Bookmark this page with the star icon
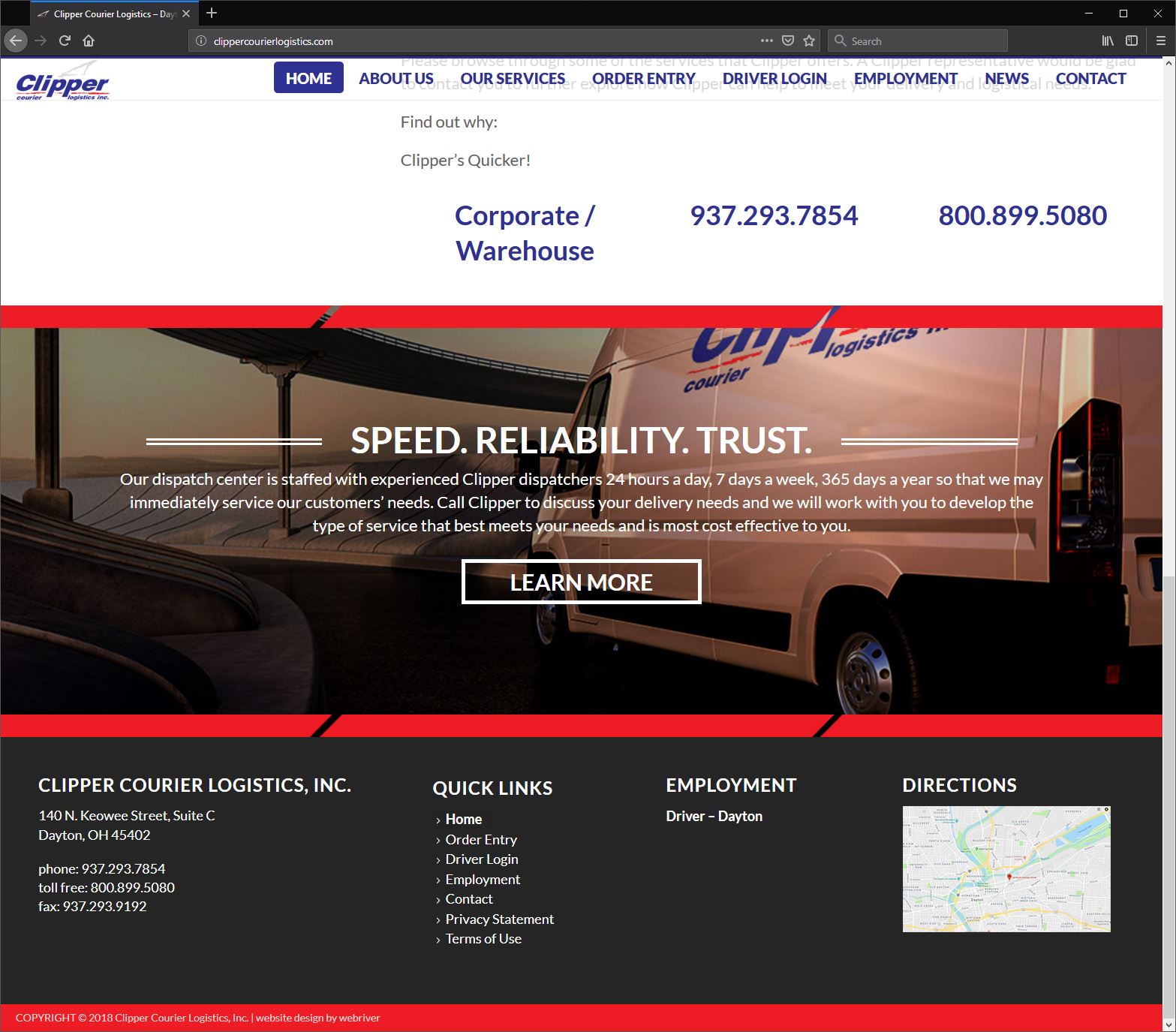Viewport: 1176px width, 1032px height. [809, 41]
